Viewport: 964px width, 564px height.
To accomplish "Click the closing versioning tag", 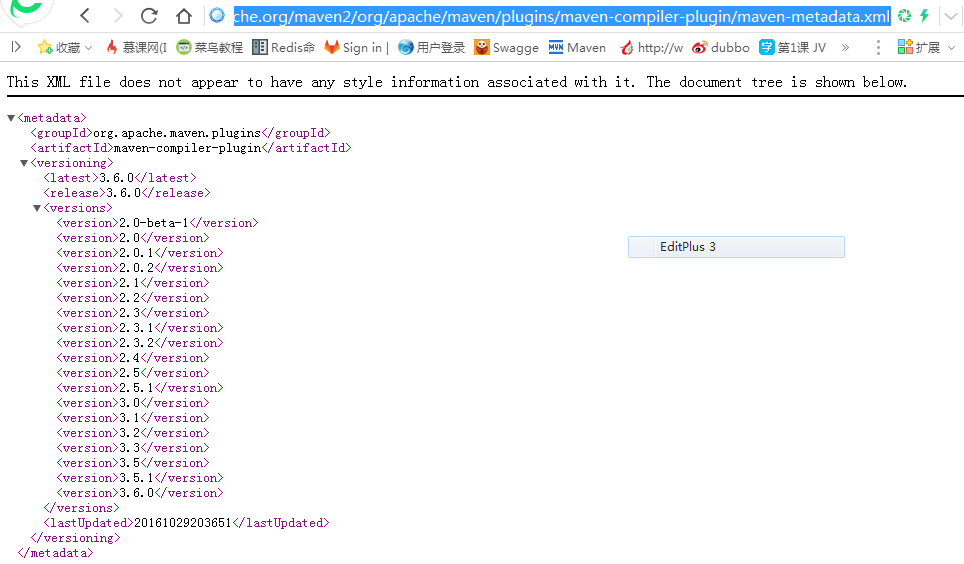I will pyautogui.click(x=75, y=538).
